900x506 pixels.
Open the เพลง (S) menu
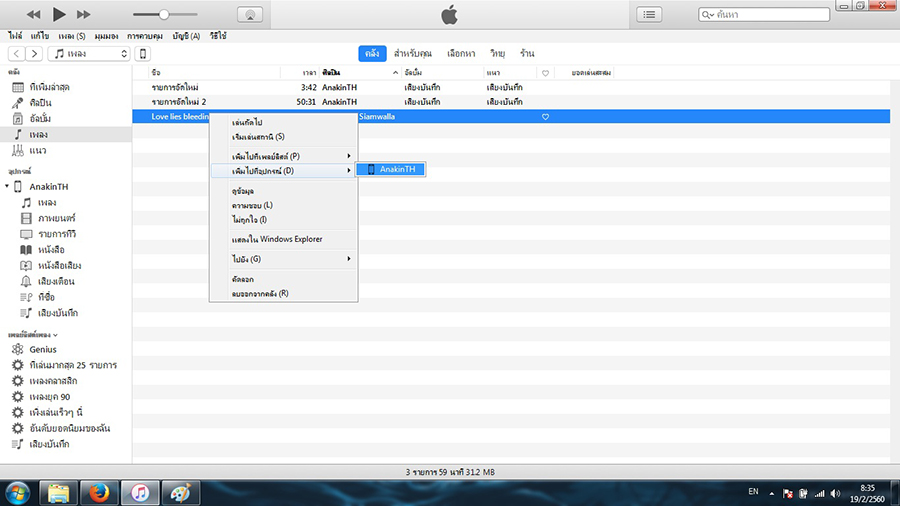72,36
